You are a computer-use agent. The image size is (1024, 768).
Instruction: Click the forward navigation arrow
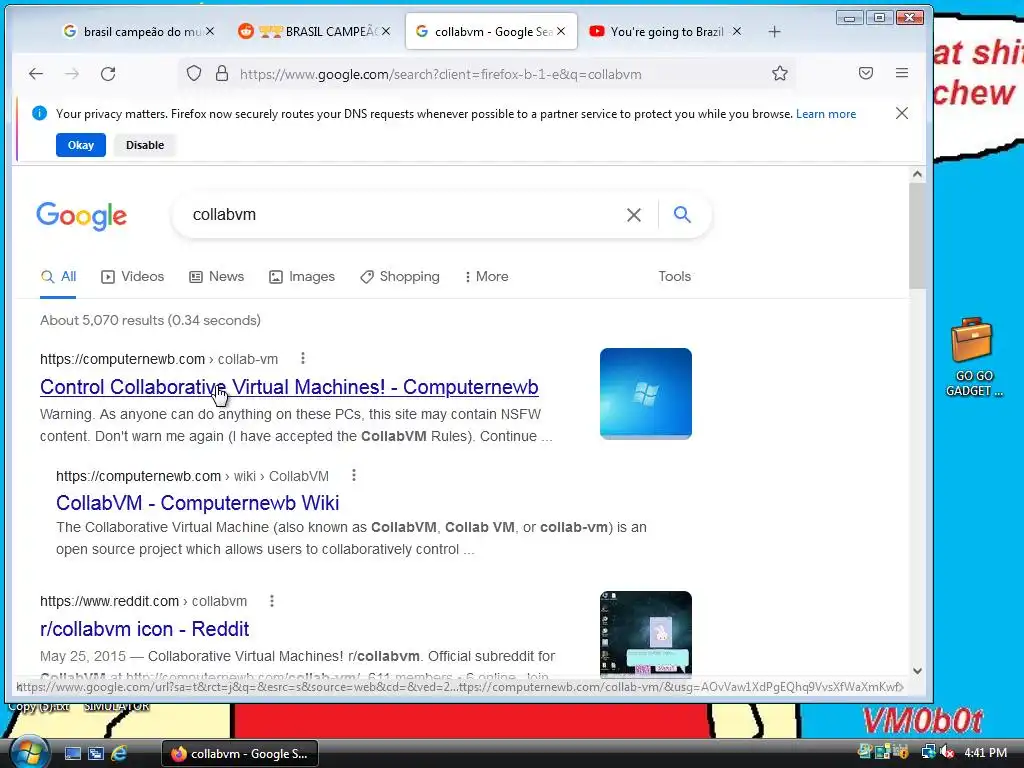[72, 74]
